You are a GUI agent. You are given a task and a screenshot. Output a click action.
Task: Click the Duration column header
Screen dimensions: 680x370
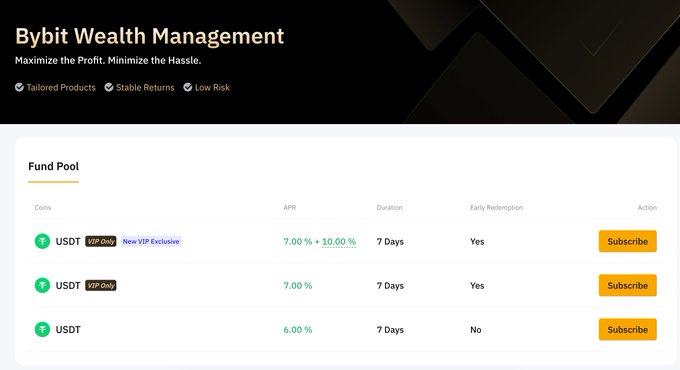(x=389, y=208)
